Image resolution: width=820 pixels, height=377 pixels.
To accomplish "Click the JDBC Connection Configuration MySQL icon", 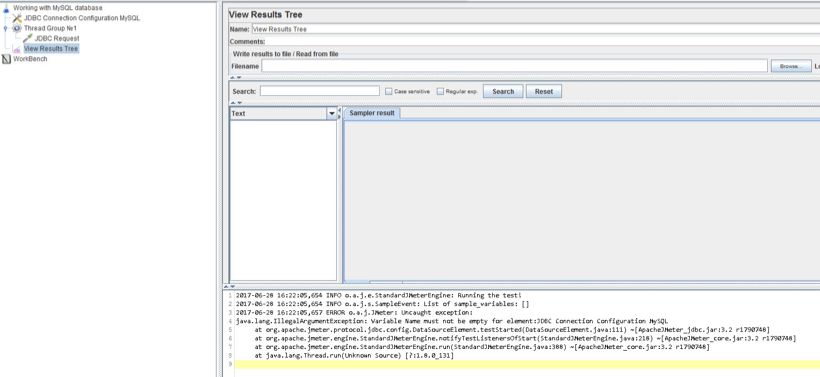I will pyautogui.click(x=17, y=18).
